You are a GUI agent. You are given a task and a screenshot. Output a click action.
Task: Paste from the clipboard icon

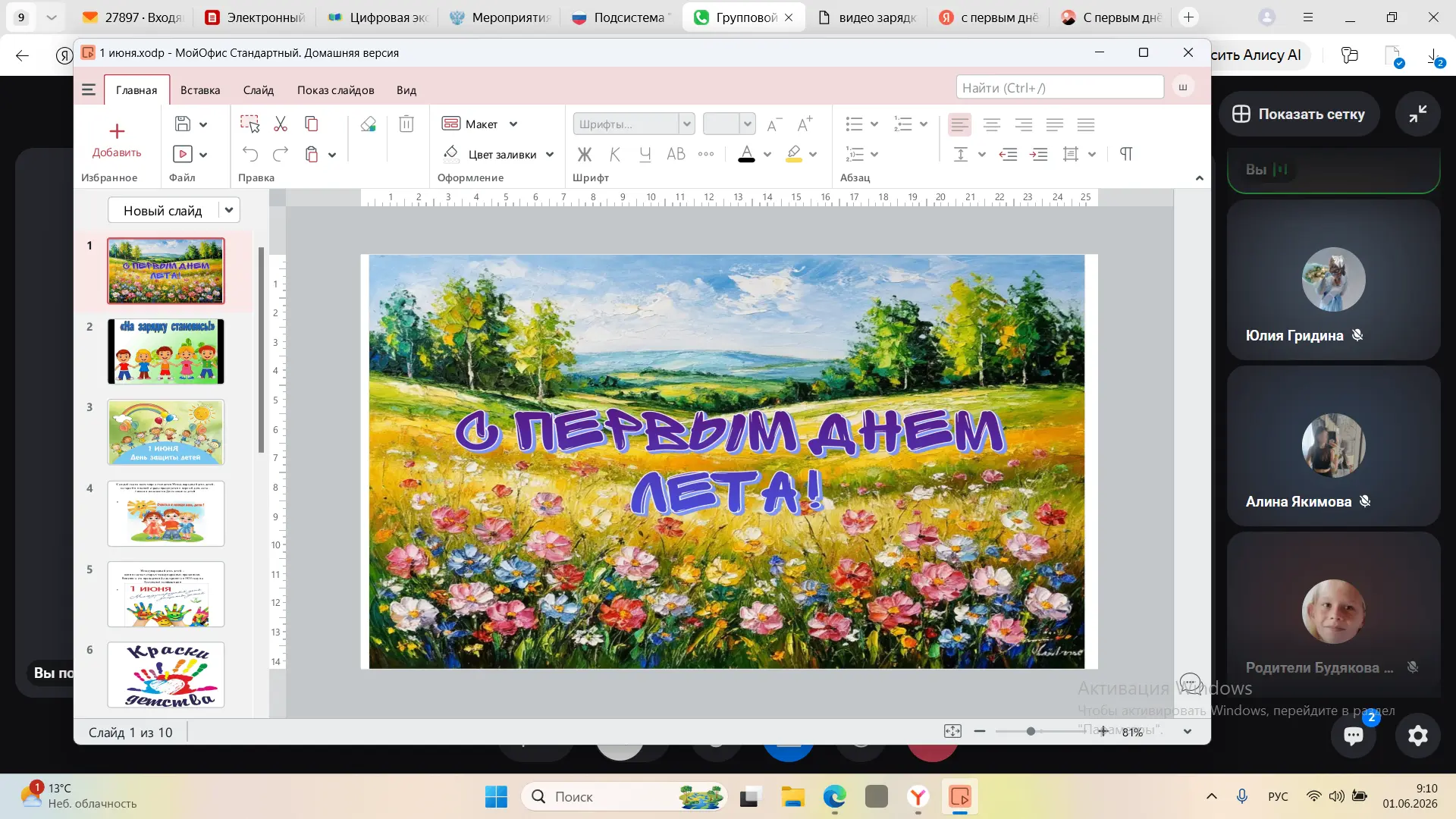click(x=311, y=155)
